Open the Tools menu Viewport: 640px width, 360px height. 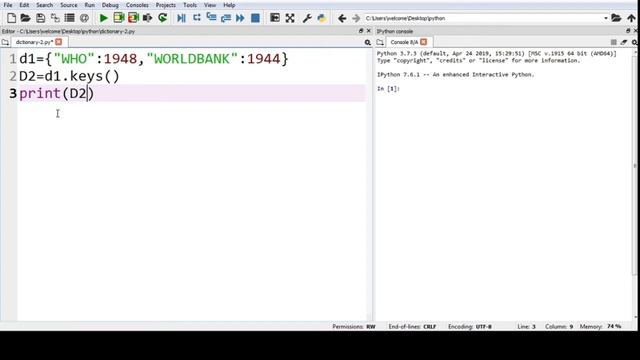[x=190, y=5]
